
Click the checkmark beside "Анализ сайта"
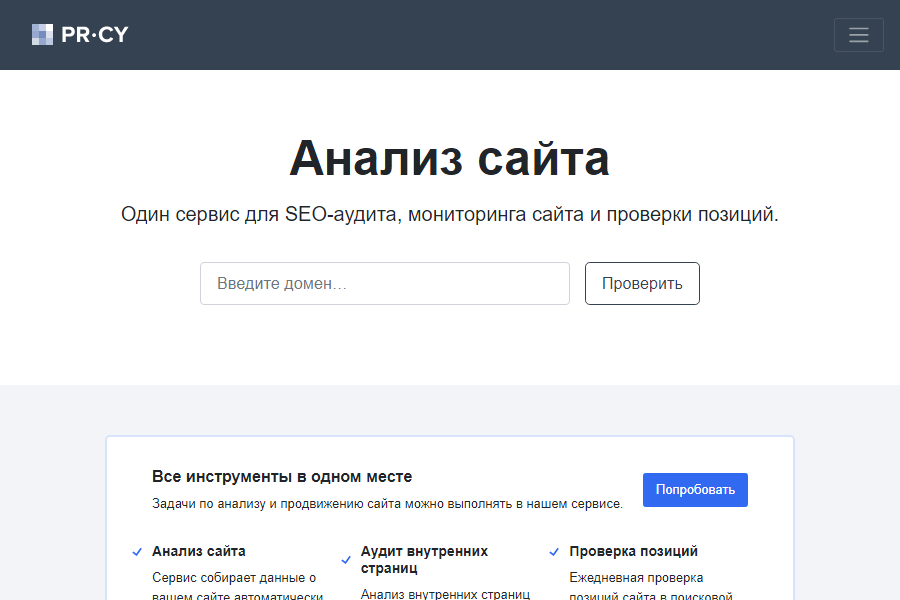(136, 551)
